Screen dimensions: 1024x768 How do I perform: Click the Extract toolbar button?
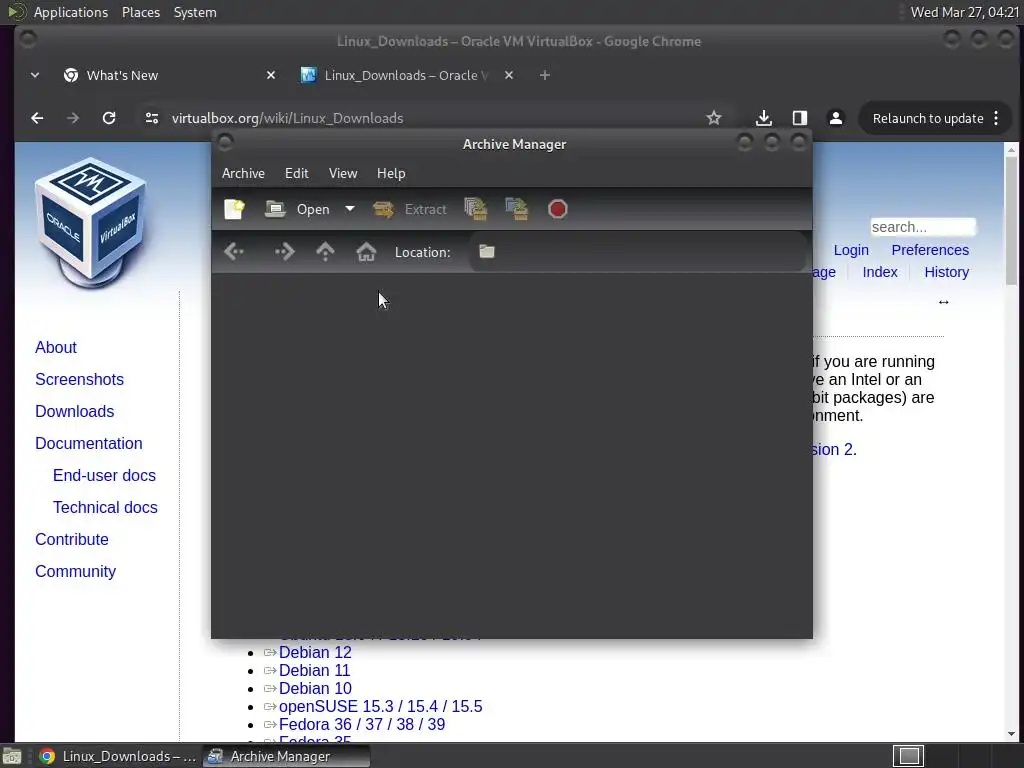(410, 209)
